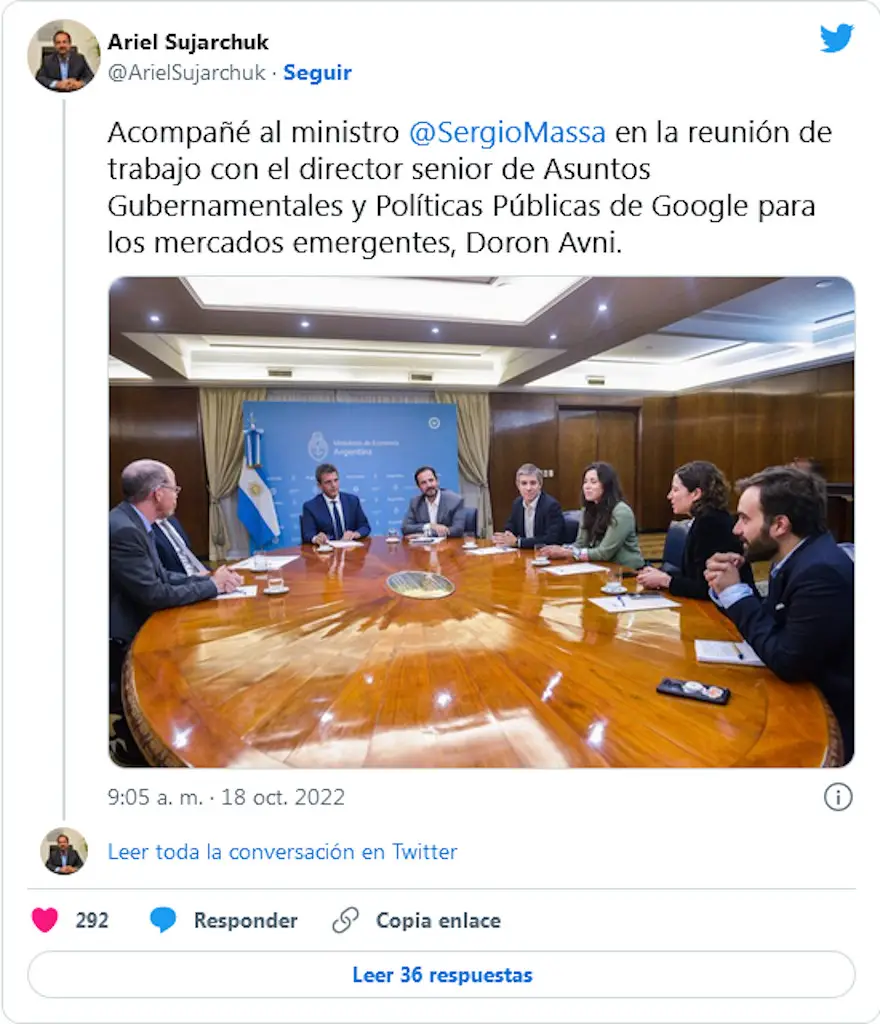
Task: Click the Copia enlace label
Action: 438,920
